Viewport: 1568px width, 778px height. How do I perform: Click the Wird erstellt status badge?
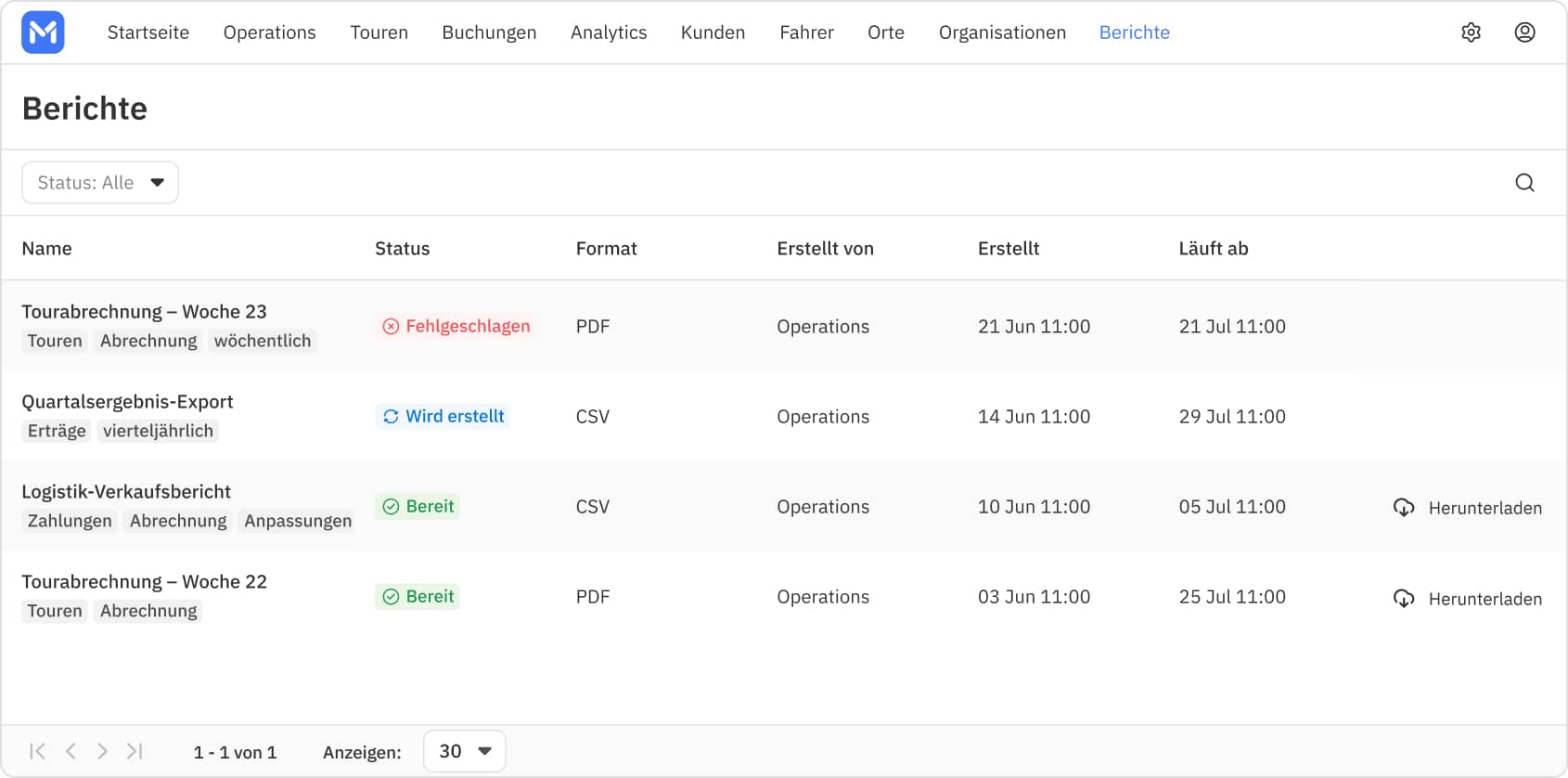click(443, 416)
